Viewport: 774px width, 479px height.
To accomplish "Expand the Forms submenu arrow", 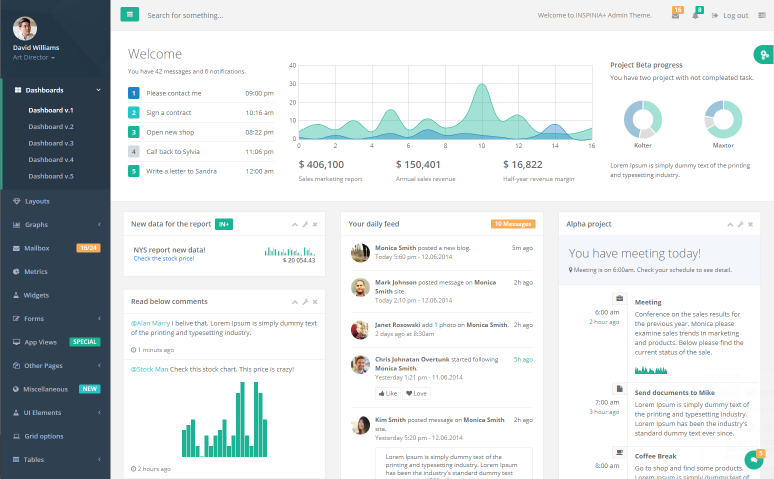I will tap(99, 319).
